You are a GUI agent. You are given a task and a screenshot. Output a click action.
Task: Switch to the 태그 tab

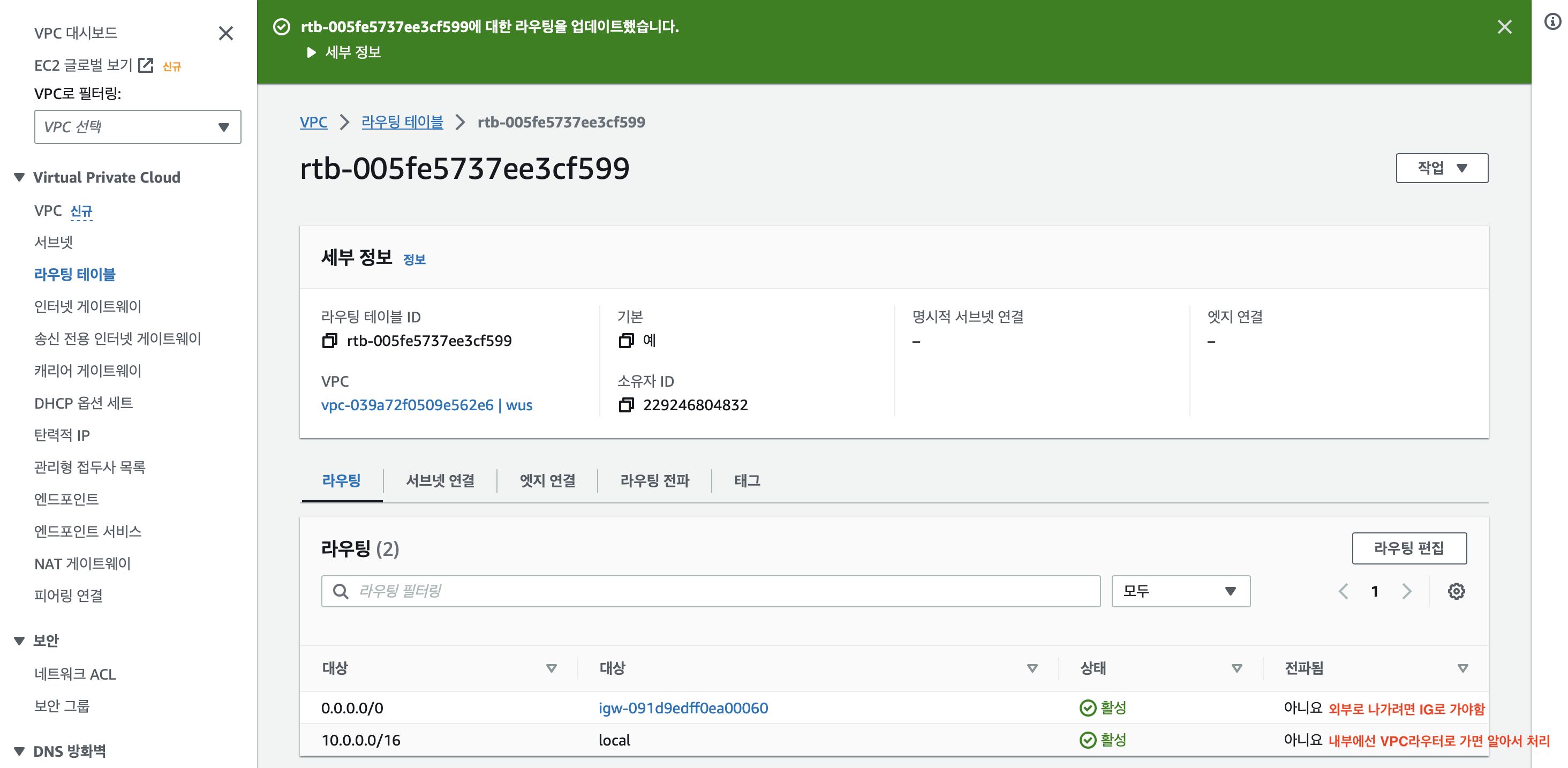(747, 480)
